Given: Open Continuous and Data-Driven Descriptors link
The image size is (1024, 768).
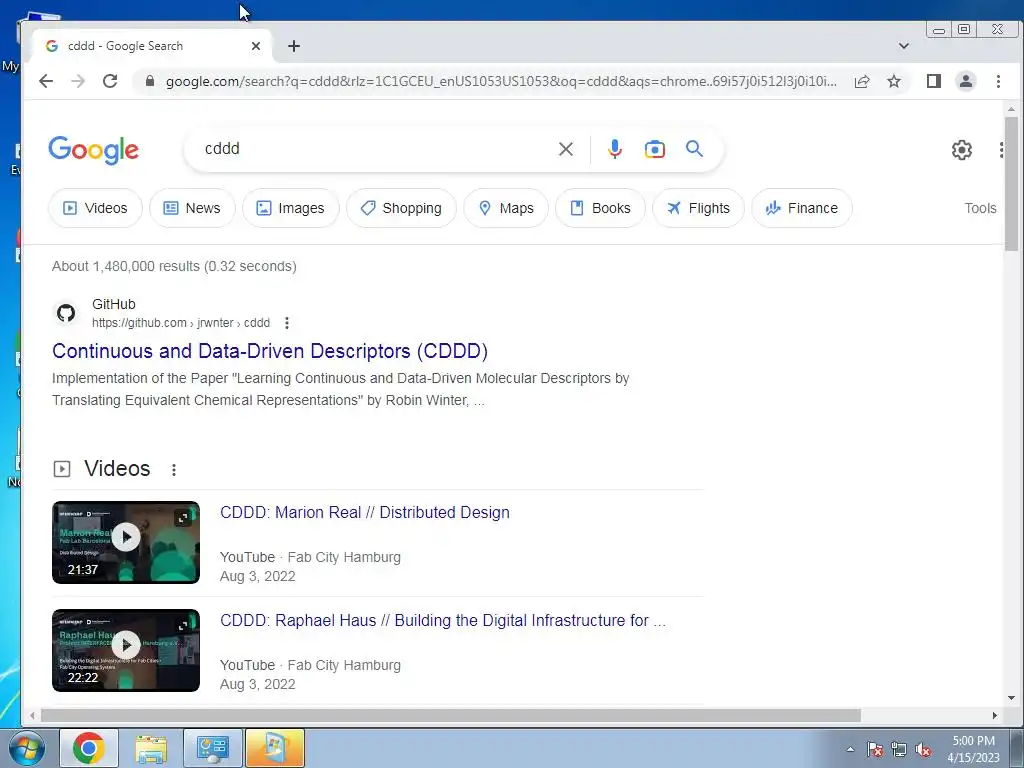Looking at the screenshot, I should pyautogui.click(x=270, y=351).
